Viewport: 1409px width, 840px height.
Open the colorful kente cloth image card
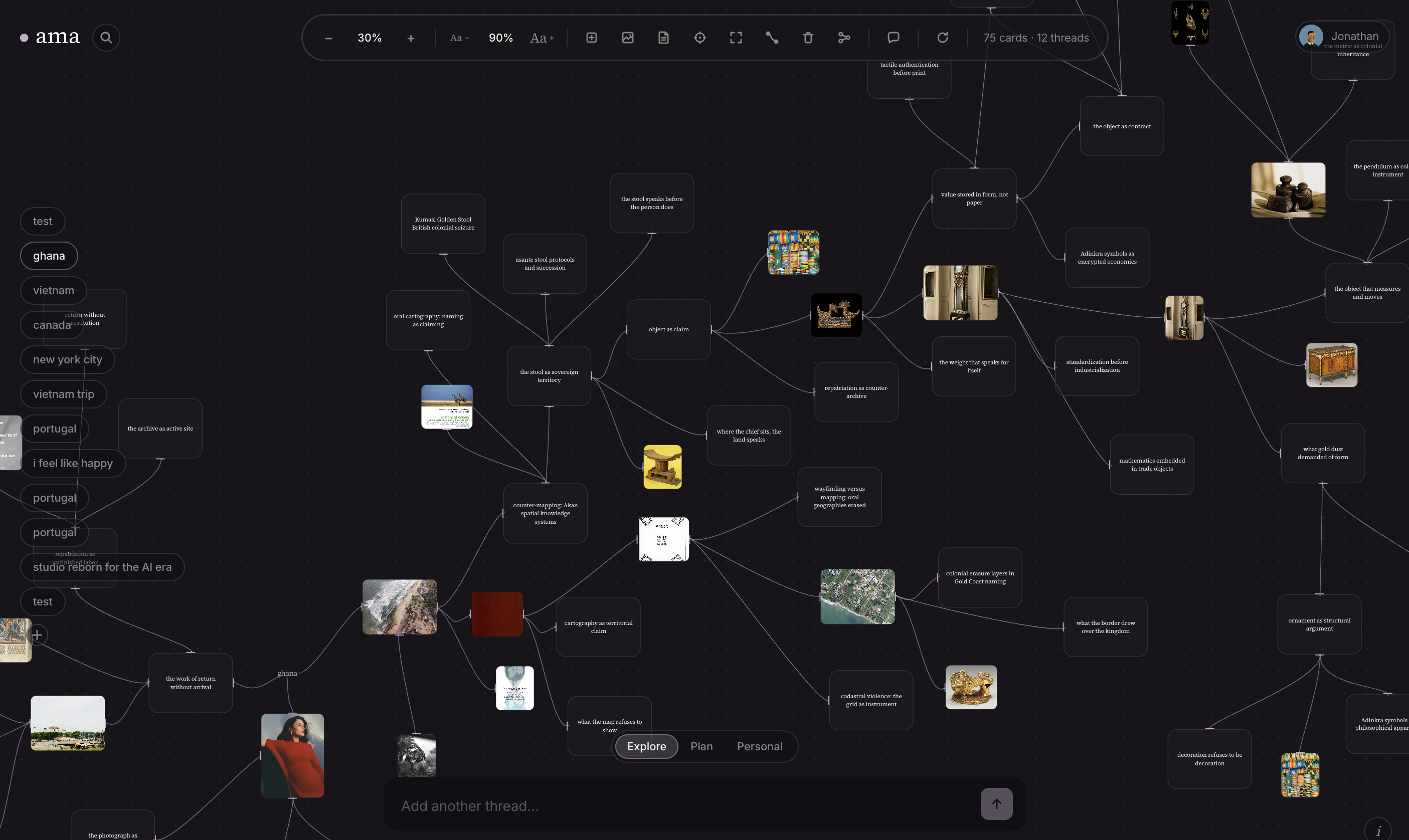click(x=793, y=252)
